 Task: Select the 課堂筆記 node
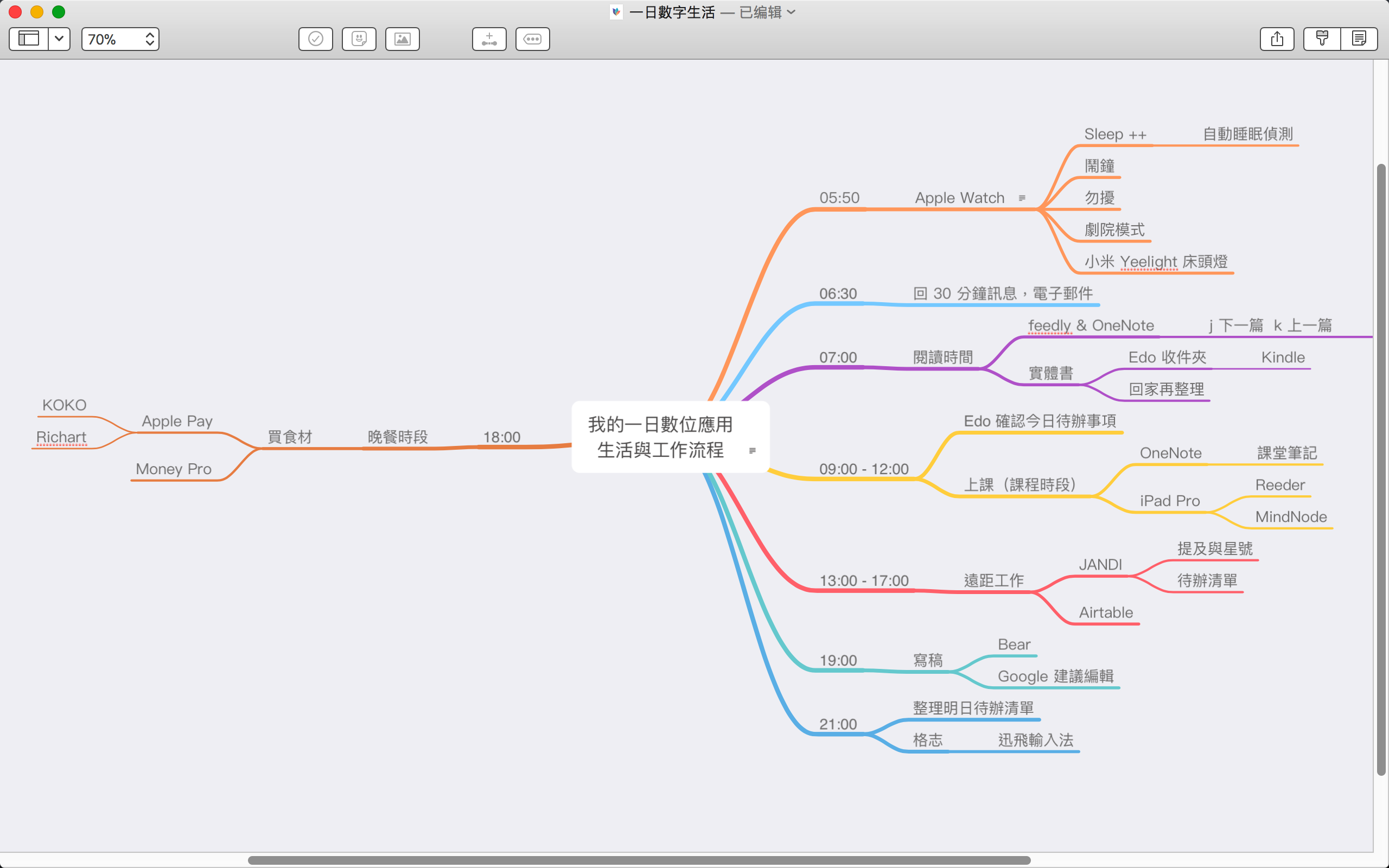1287,454
